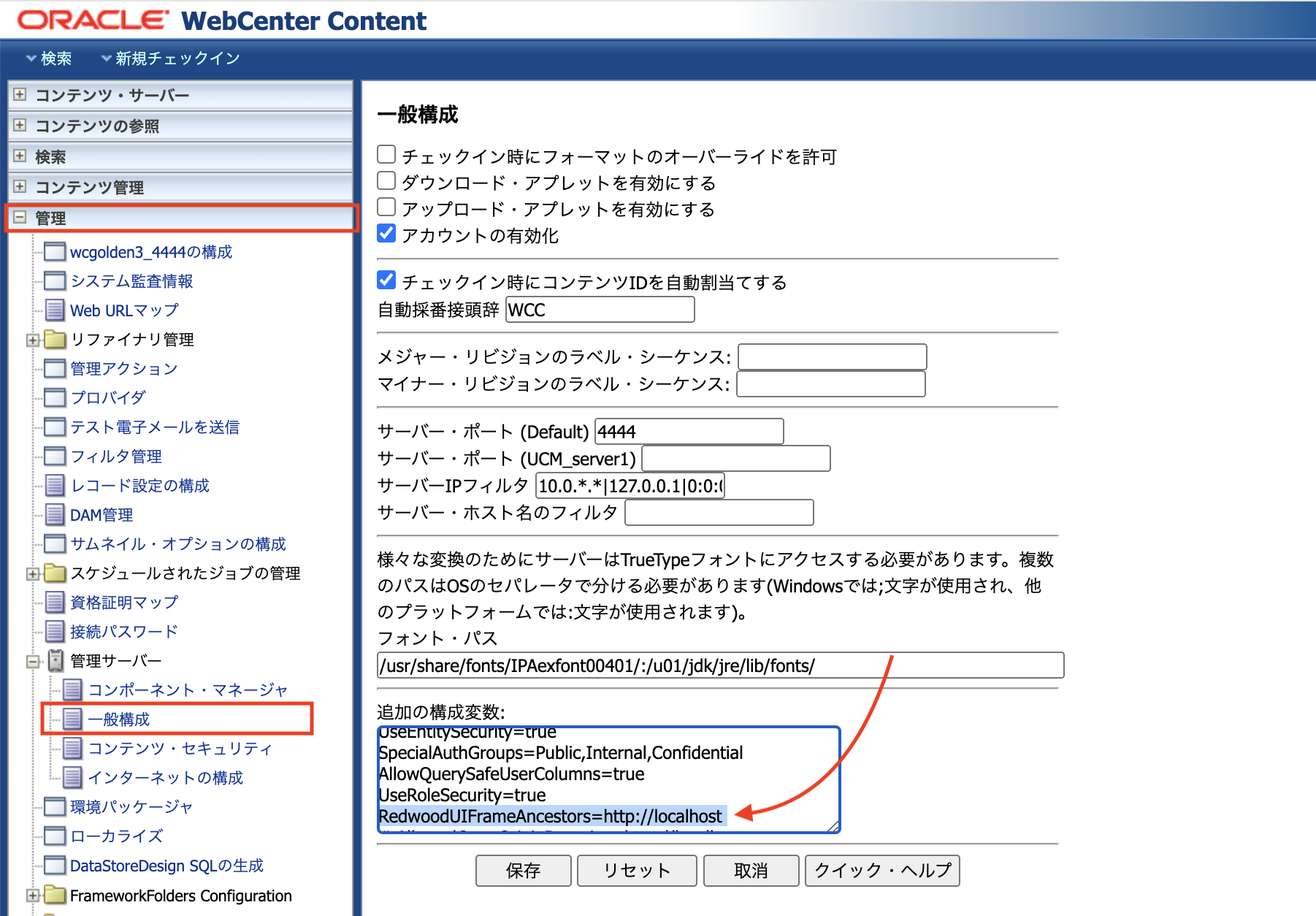
Task: Open the 新規チェックイン menu
Action: pos(170,58)
